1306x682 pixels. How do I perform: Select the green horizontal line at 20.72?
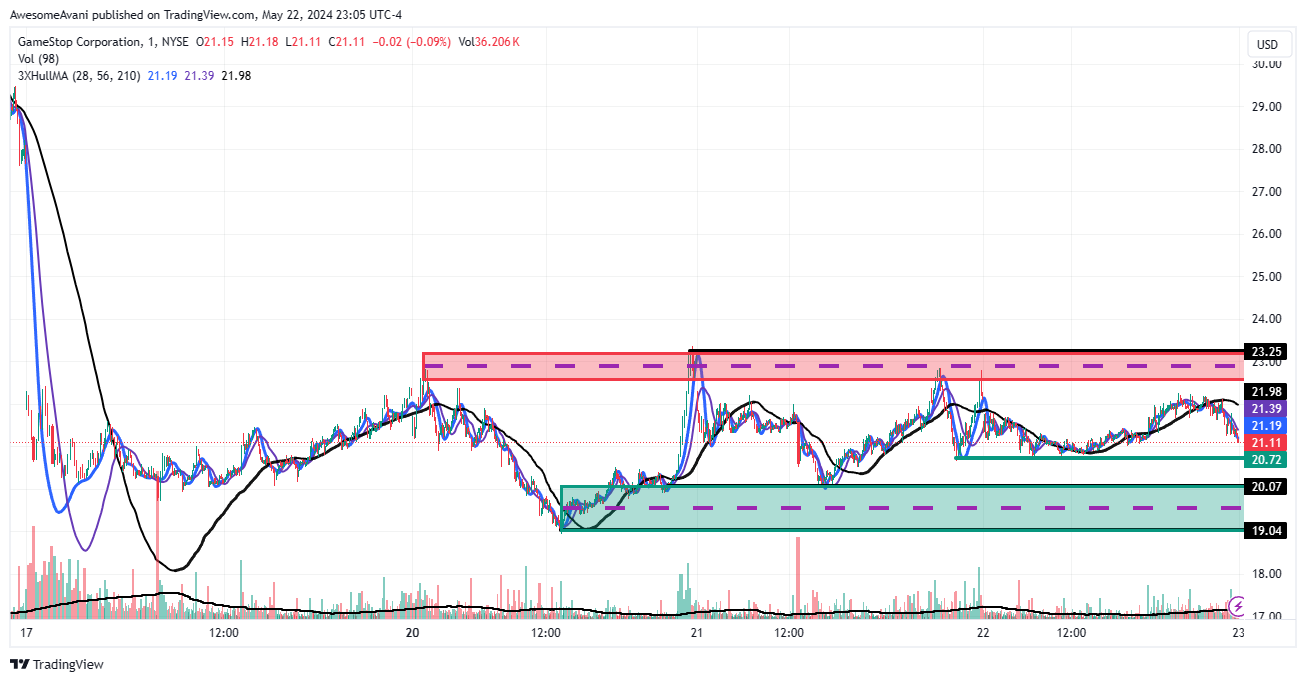(1099, 458)
